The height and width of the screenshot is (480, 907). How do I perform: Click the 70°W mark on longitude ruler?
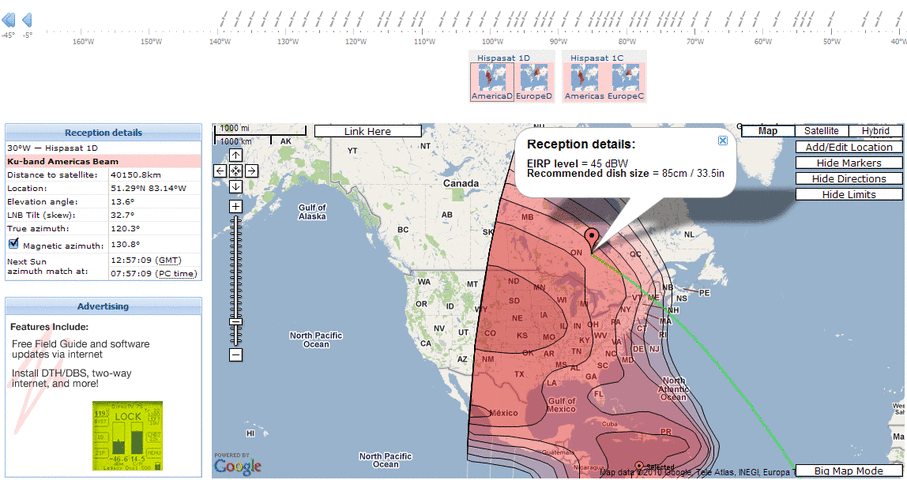tap(695, 42)
